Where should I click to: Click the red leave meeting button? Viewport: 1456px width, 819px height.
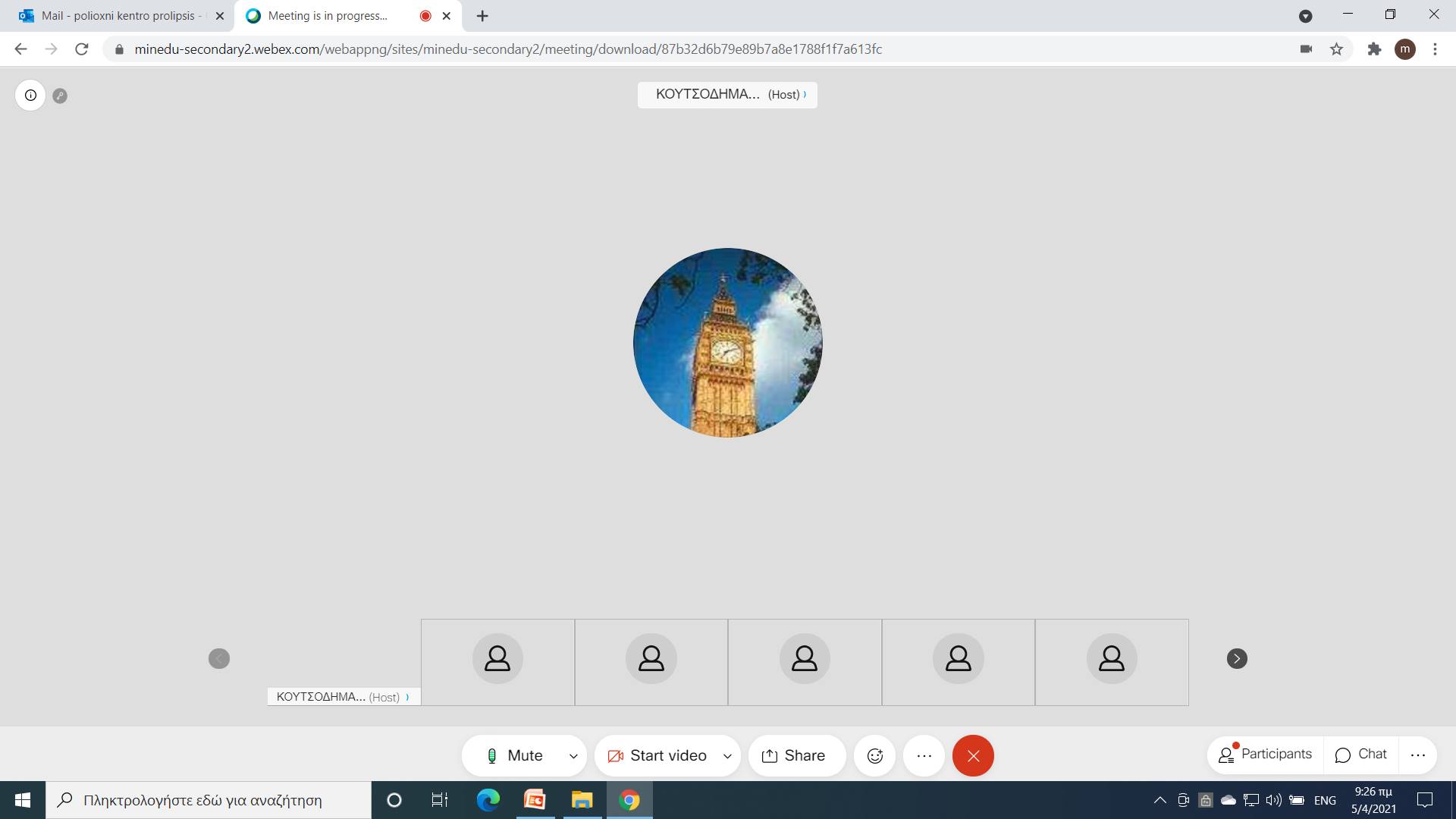(x=973, y=755)
